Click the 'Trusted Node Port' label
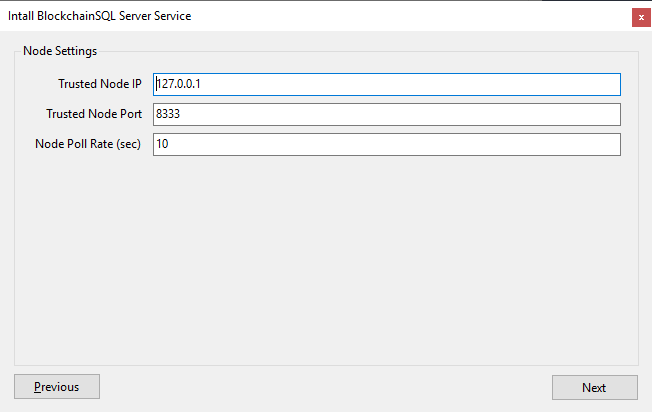652x412 pixels. click(94, 114)
